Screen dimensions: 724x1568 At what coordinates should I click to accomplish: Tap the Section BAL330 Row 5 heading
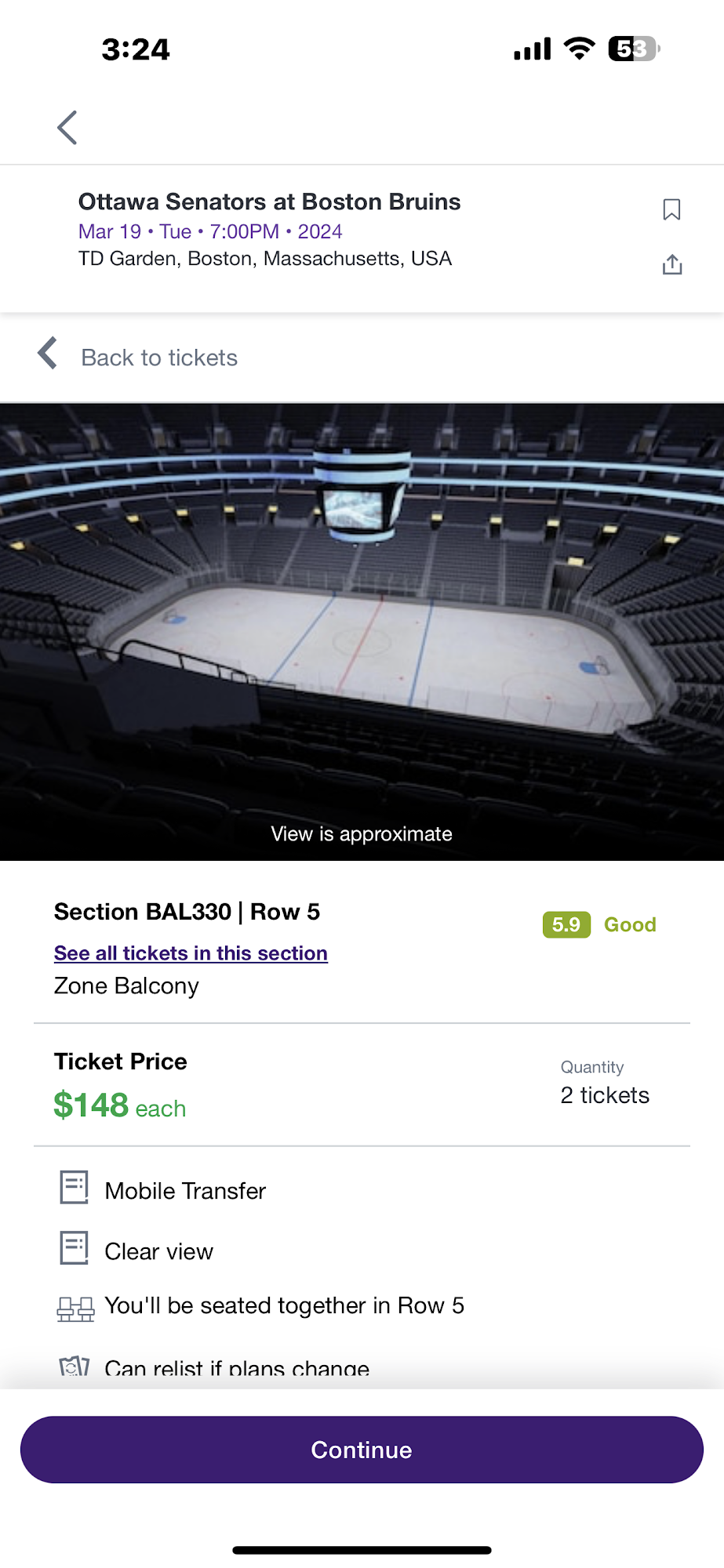click(187, 913)
